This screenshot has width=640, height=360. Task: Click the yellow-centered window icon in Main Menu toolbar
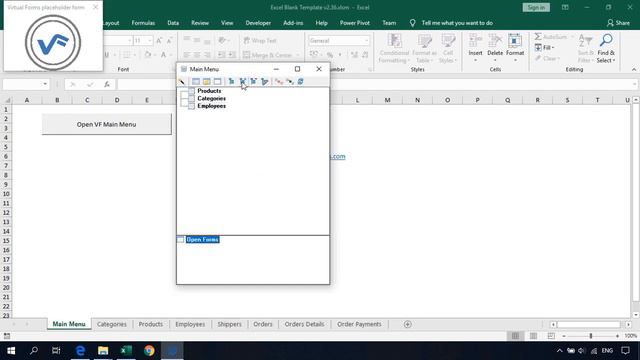coord(207,82)
